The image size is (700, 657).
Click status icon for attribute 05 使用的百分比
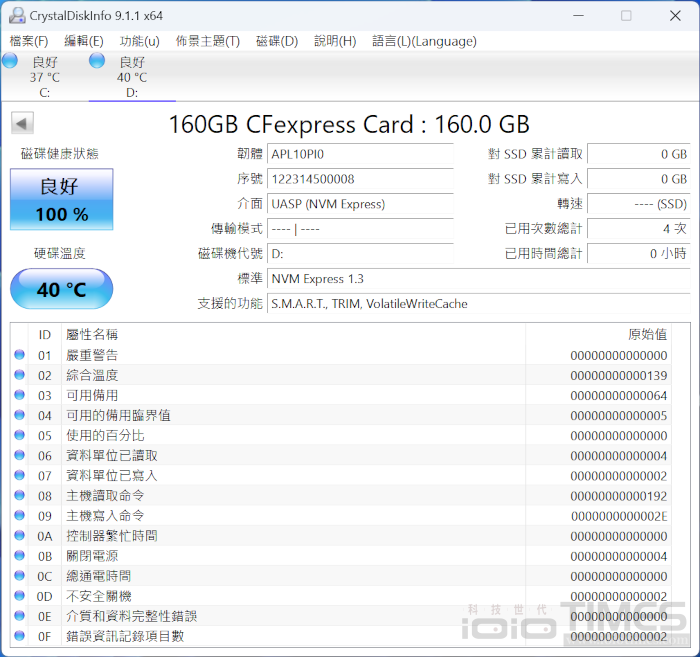pyautogui.click(x=19, y=435)
